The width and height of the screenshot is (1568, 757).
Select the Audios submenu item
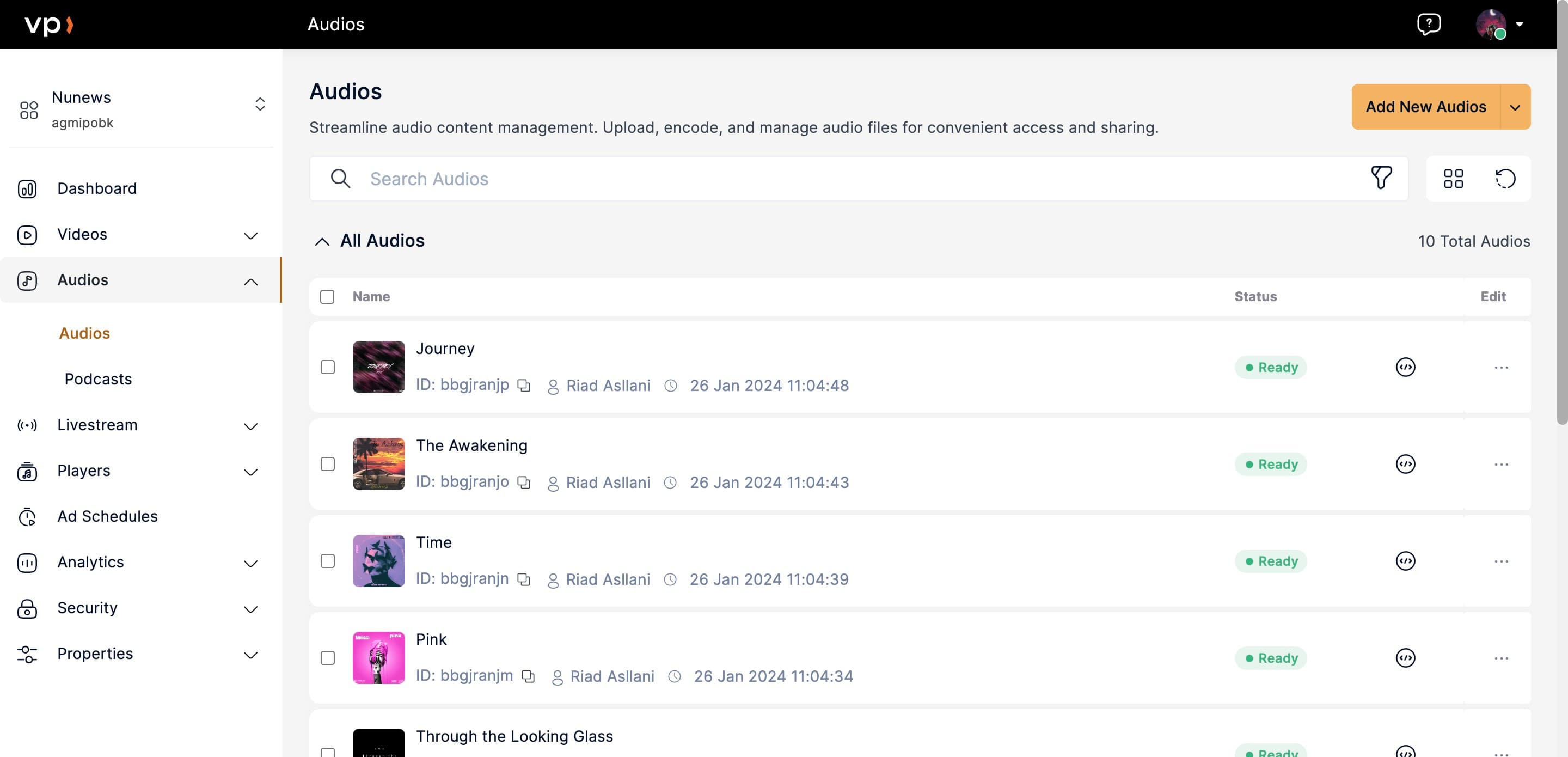pos(84,334)
